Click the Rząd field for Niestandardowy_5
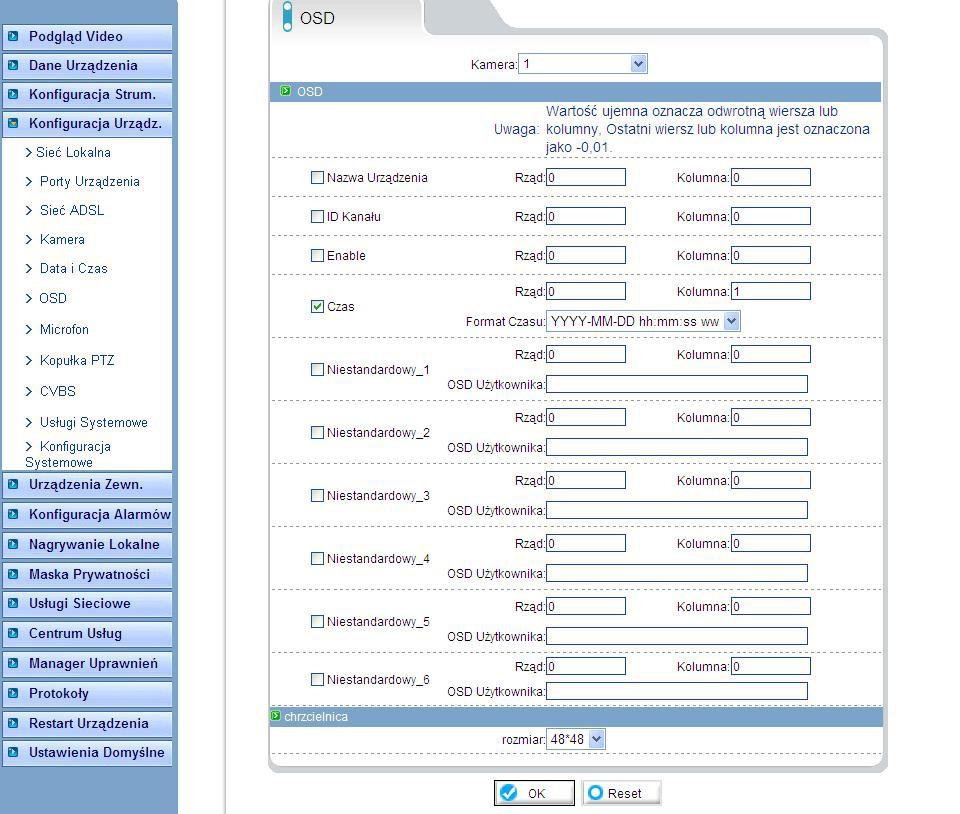This screenshot has height=814, width=960. pyautogui.click(x=586, y=607)
